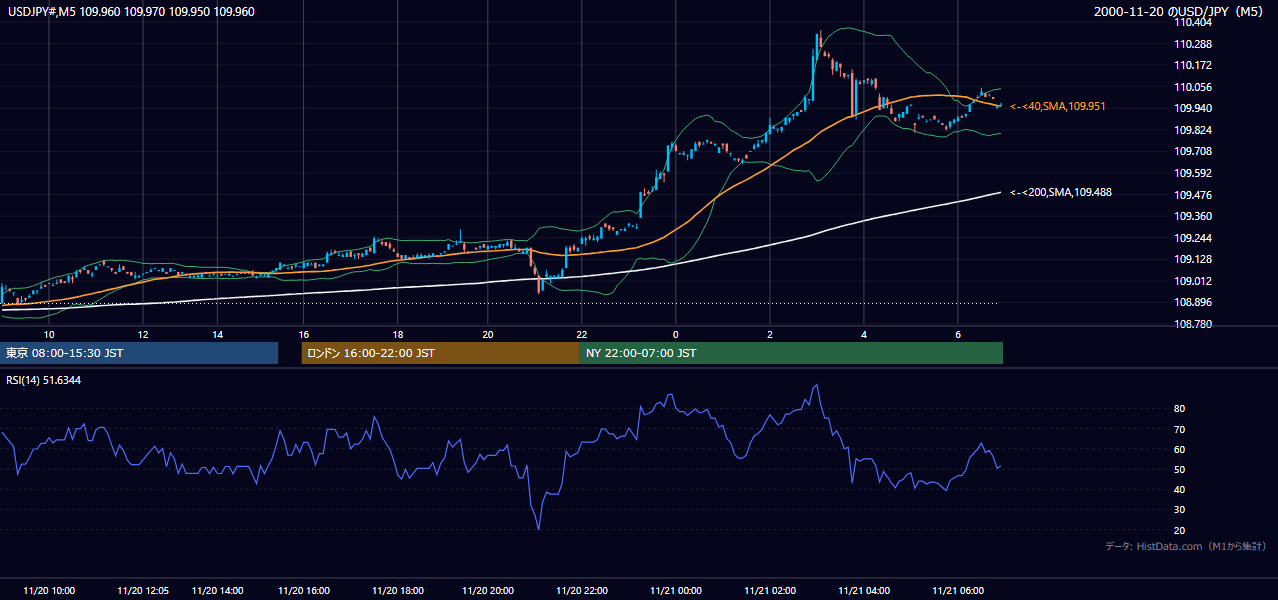Click the hour label 0 under price chart
This screenshot has height=600, width=1278.
click(676, 334)
